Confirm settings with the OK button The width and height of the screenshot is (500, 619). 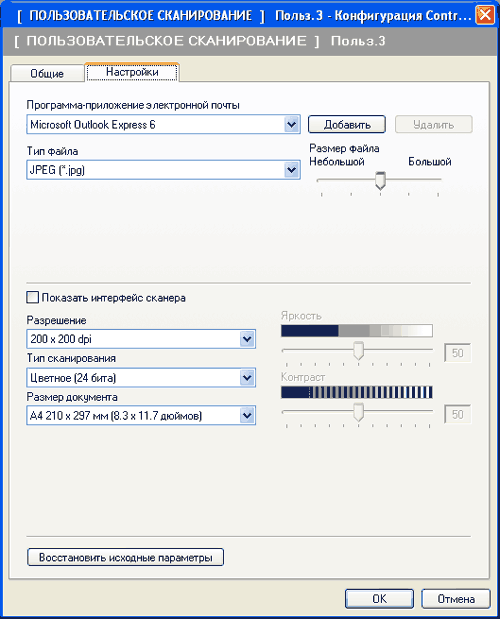(x=379, y=599)
